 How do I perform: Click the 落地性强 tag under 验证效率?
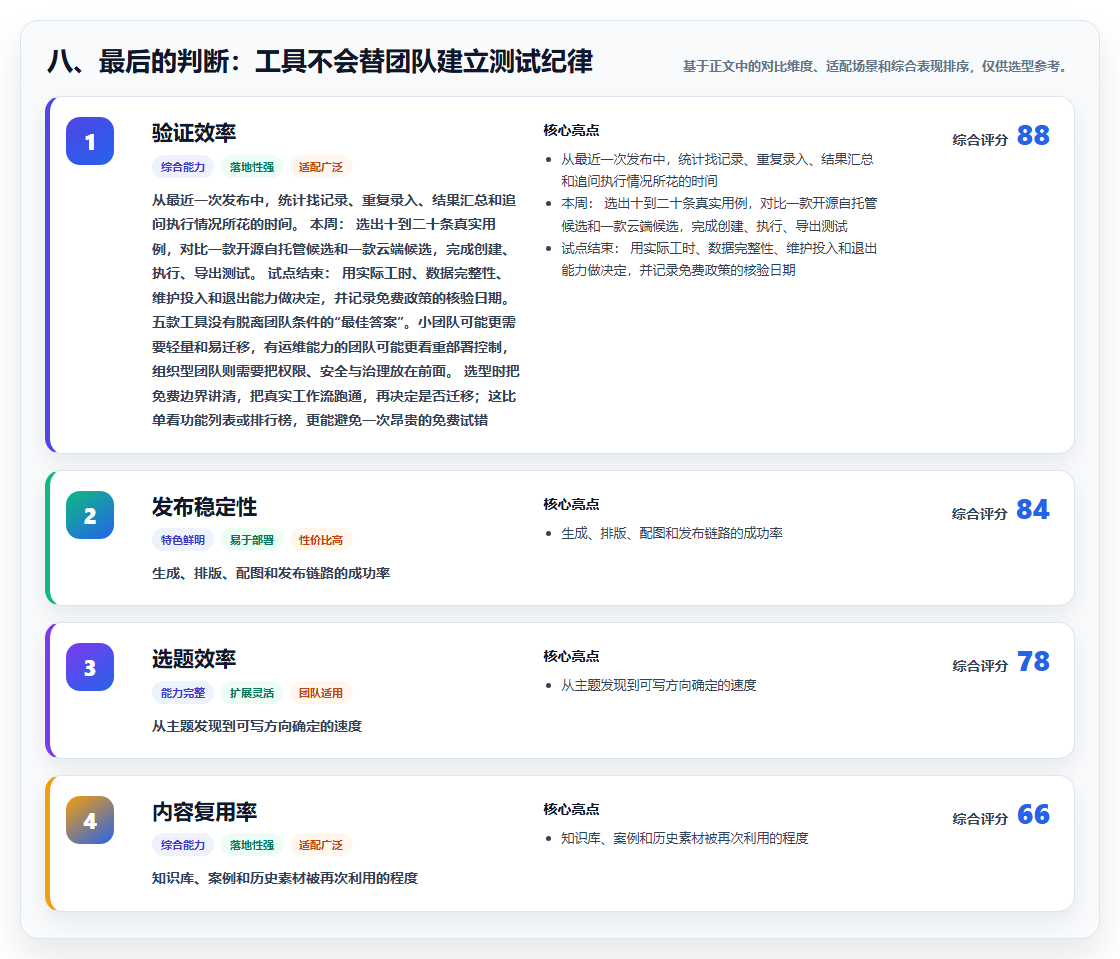click(252, 167)
